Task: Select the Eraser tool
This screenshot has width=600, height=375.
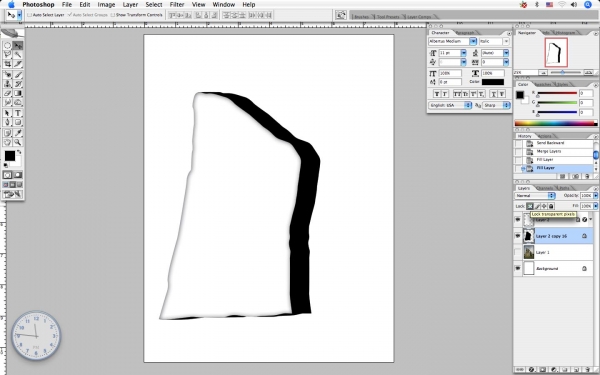Action: 7,93
